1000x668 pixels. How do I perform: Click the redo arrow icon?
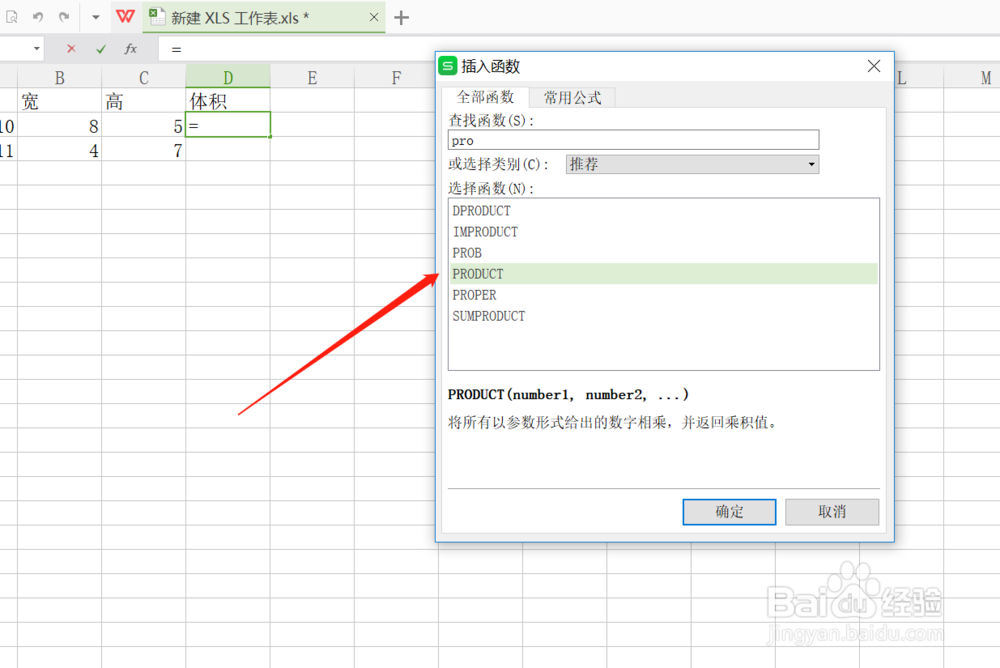tap(64, 17)
